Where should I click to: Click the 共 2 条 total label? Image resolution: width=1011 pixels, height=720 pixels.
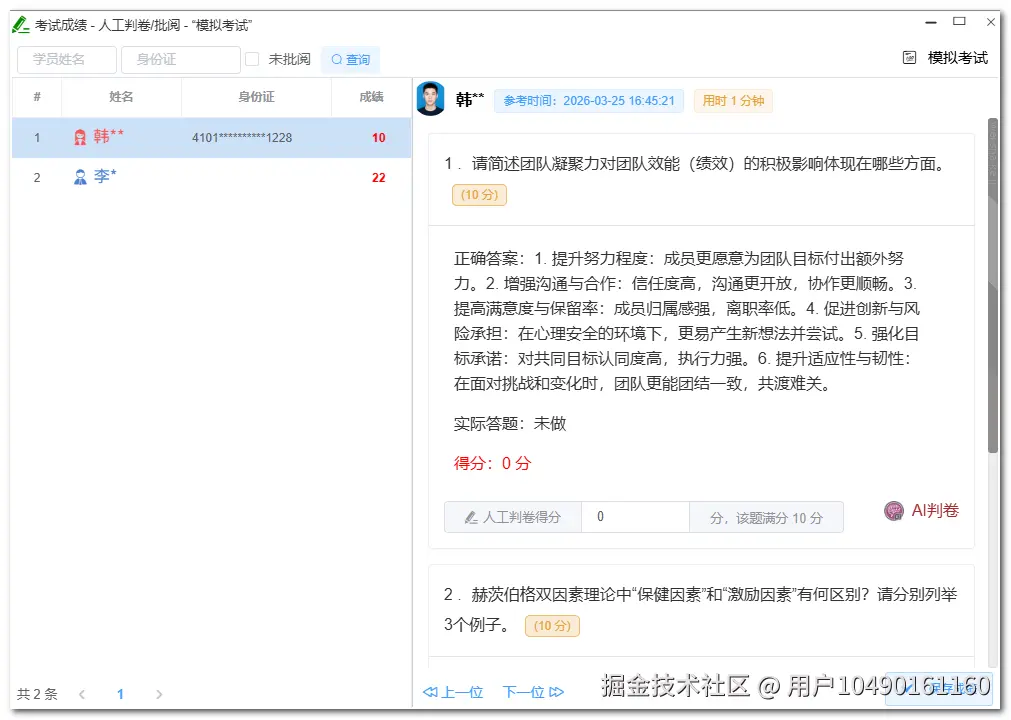(37, 694)
